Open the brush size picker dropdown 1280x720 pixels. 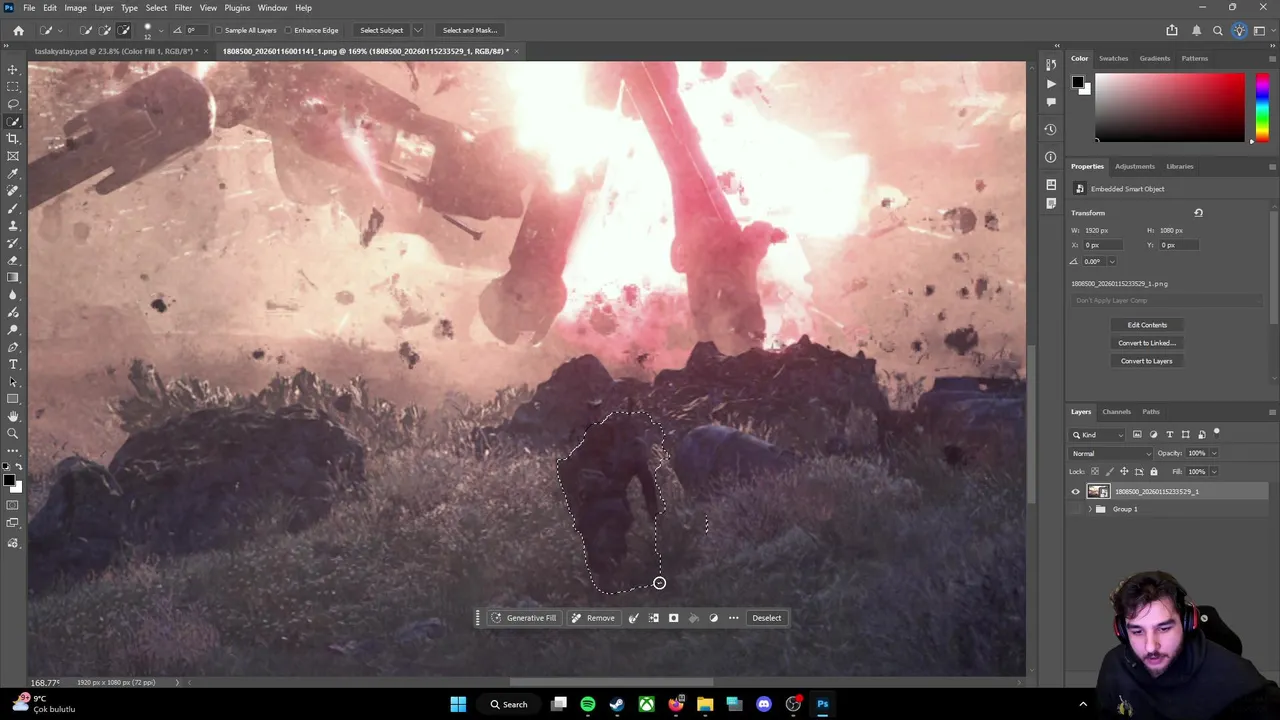pyautogui.click(x=160, y=30)
